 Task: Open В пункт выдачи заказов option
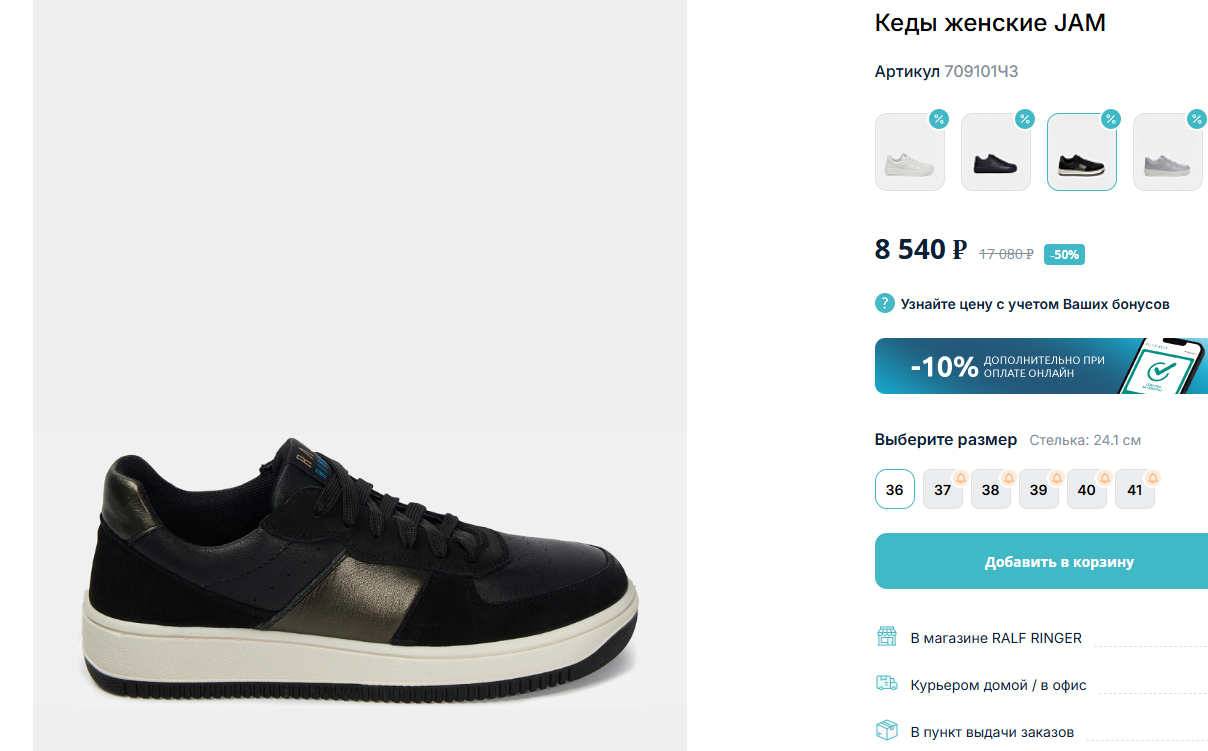[992, 732]
